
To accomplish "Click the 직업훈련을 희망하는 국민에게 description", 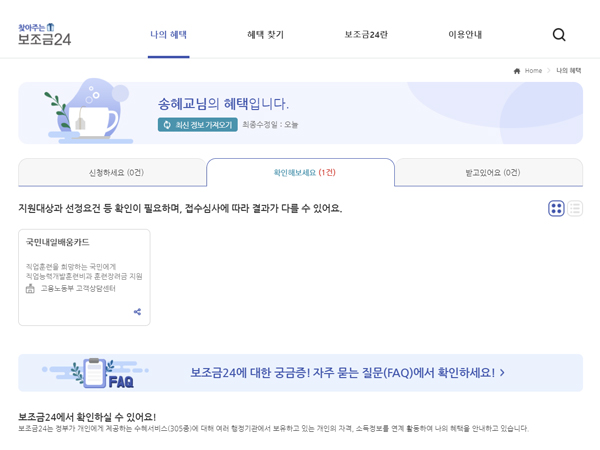I will (84, 271).
